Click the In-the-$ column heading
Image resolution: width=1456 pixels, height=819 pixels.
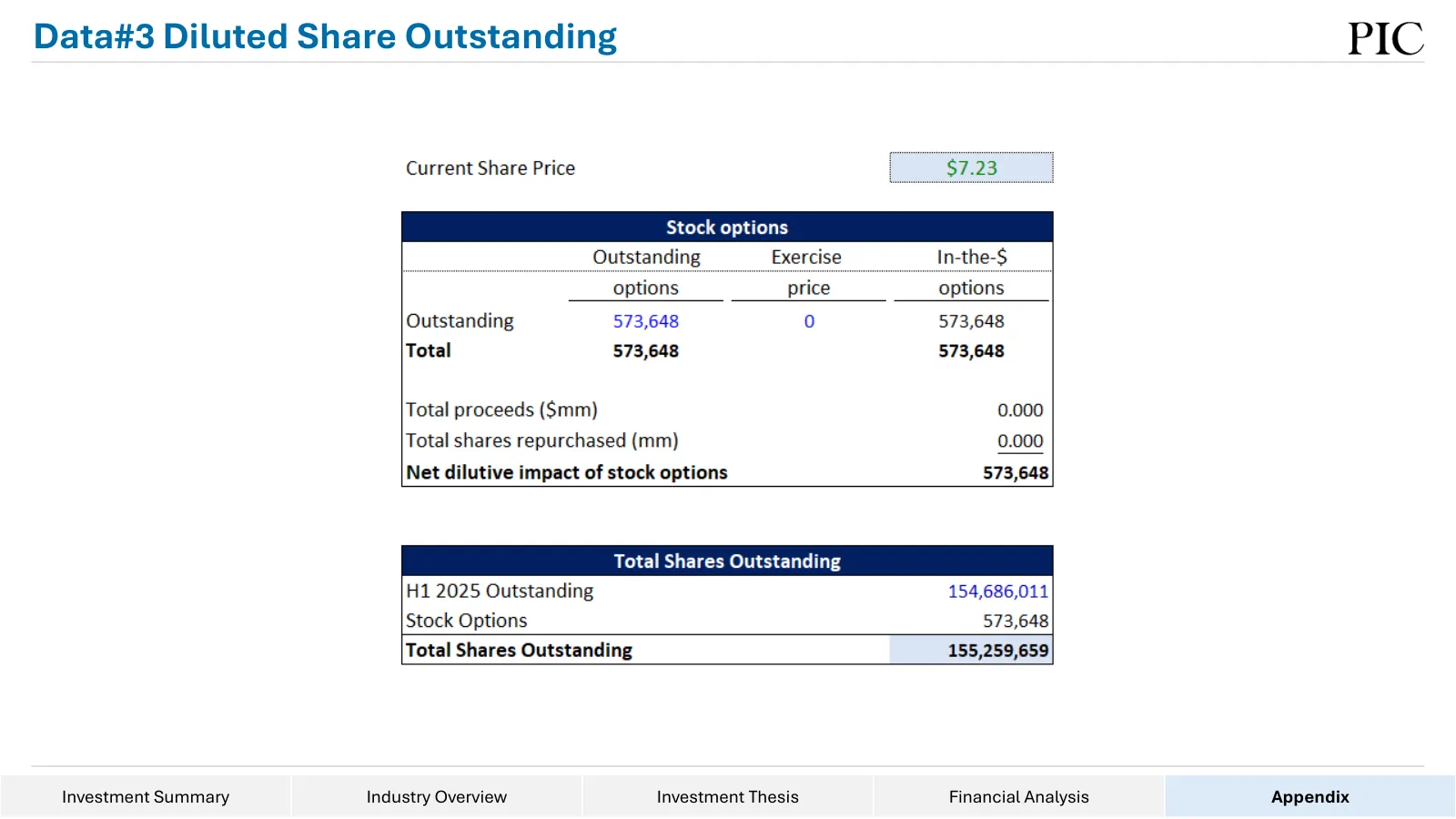coord(972,257)
